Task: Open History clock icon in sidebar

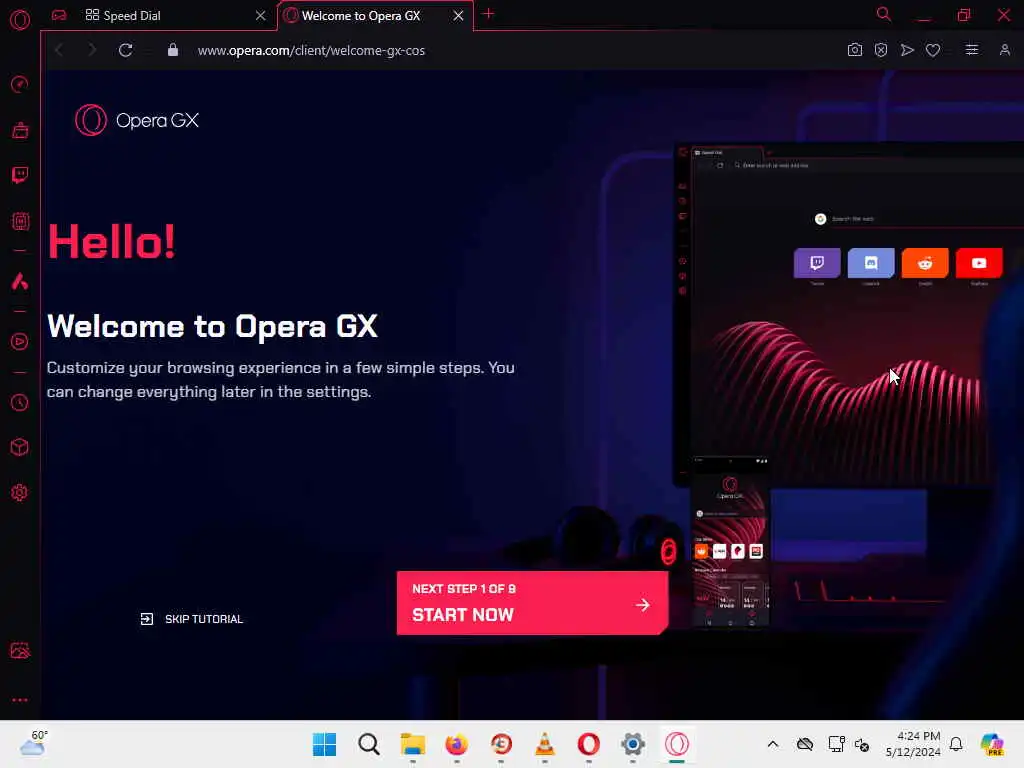Action: (20, 402)
